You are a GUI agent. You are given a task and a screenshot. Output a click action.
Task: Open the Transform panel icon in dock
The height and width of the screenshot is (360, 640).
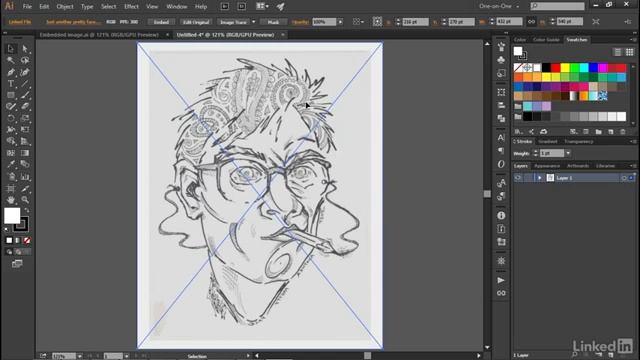(x=501, y=92)
